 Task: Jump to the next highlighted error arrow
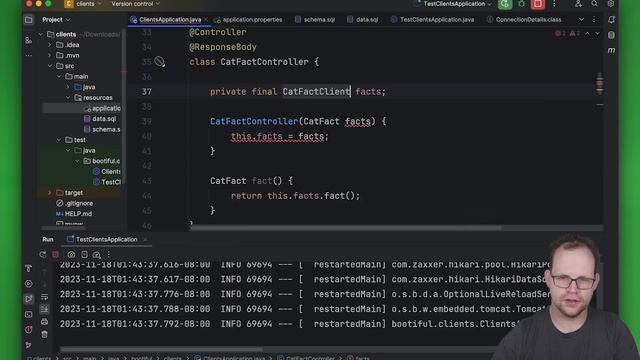pos(597,33)
